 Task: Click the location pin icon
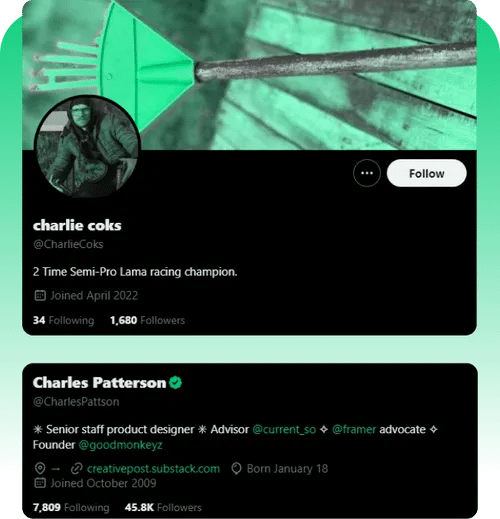(40, 469)
